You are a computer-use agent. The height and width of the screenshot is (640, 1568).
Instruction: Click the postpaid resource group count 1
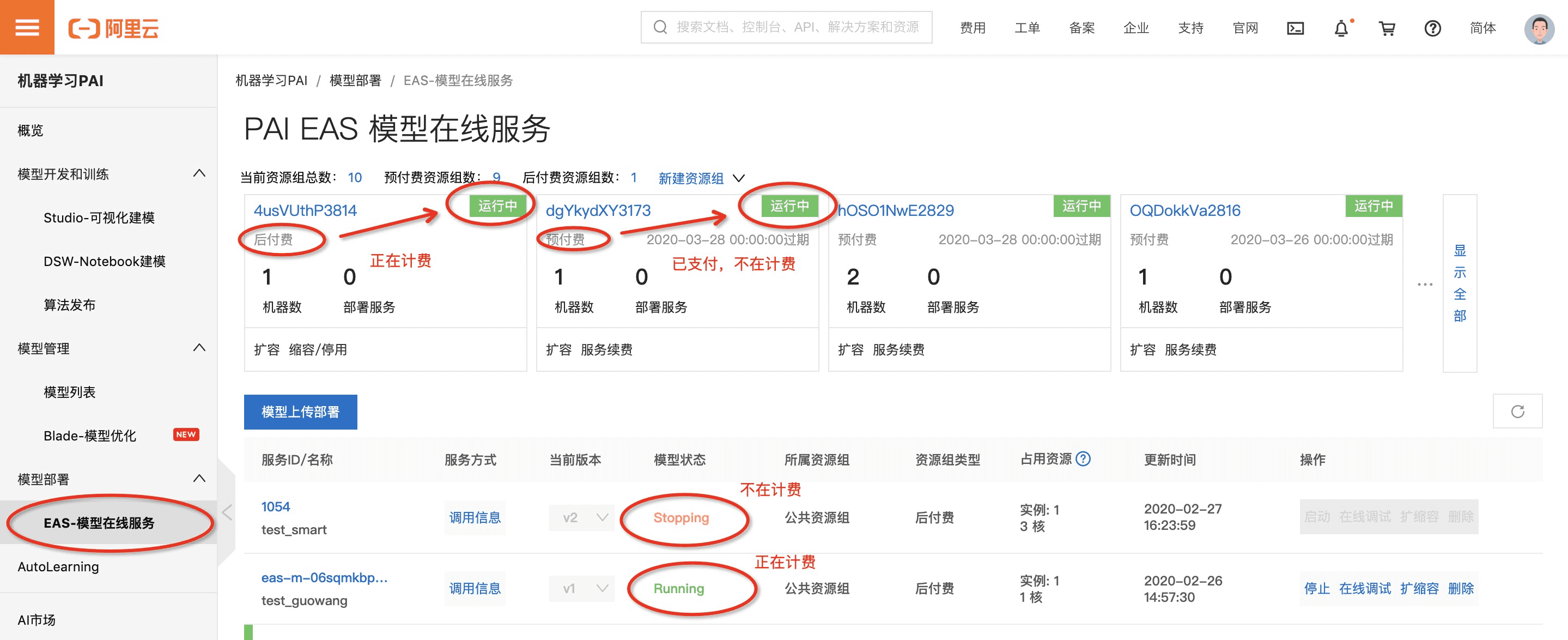click(x=633, y=177)
